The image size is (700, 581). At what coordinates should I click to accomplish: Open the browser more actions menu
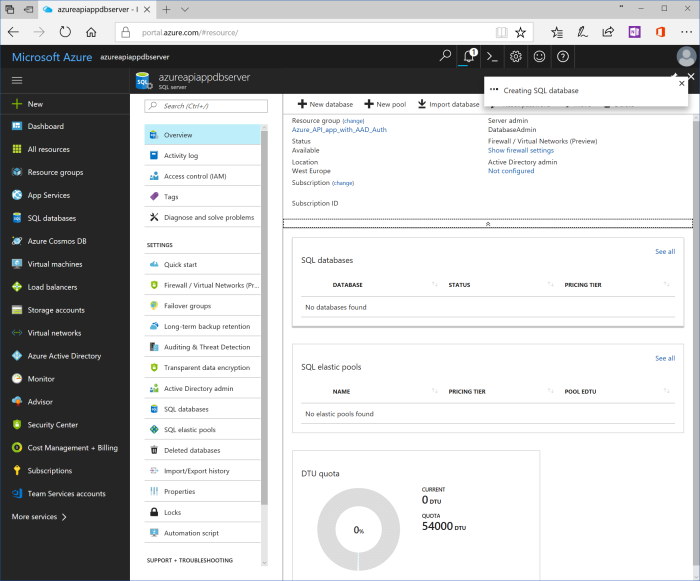click(x=686, y=32)
